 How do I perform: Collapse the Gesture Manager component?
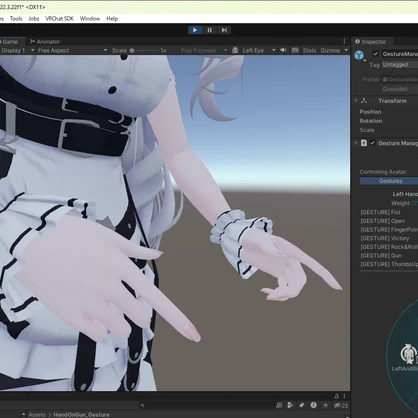pyautogui.click(x=356, y=143)
